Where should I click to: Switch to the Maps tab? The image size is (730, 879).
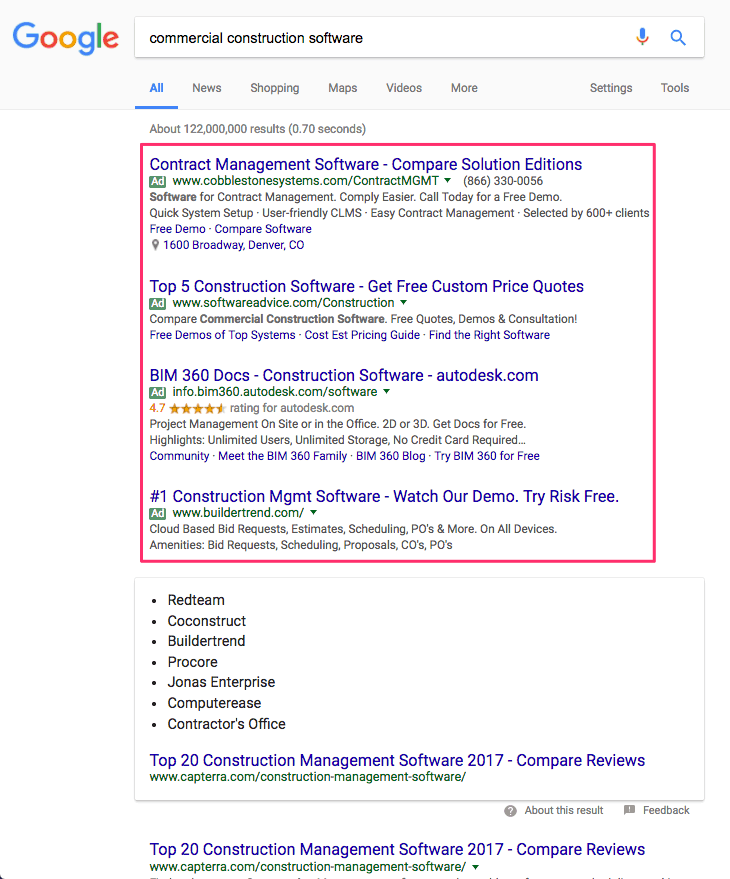[x=343, y=88]
